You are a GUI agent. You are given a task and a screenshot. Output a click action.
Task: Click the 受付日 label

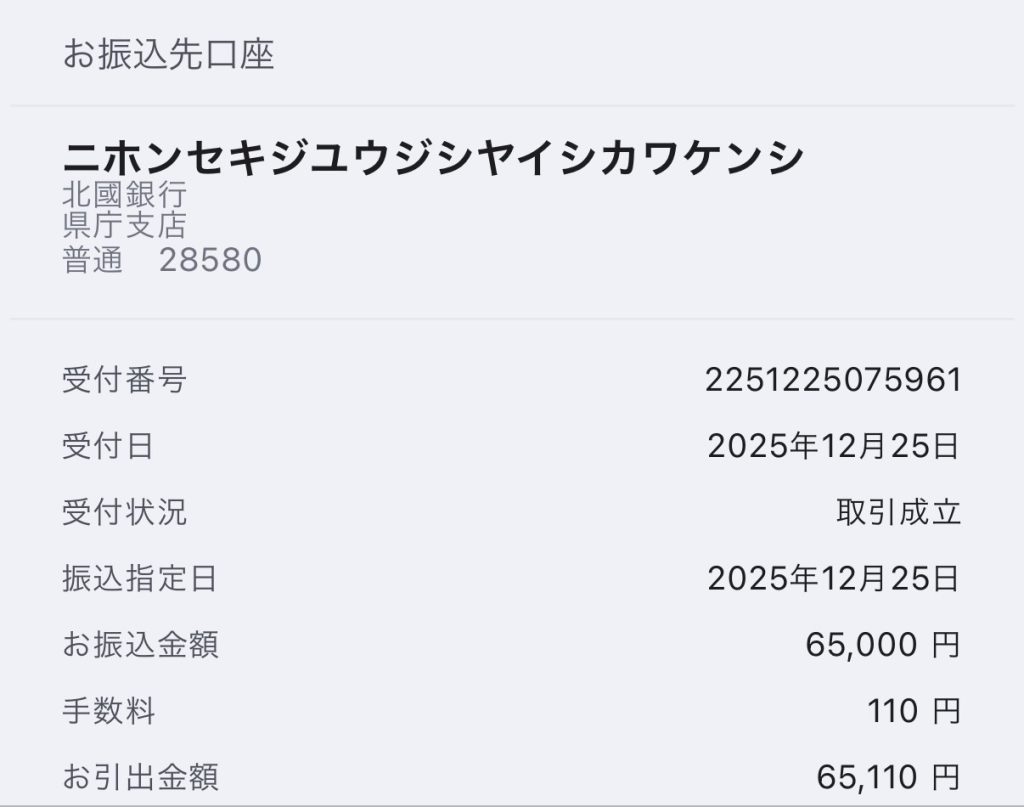coord(108,446)
